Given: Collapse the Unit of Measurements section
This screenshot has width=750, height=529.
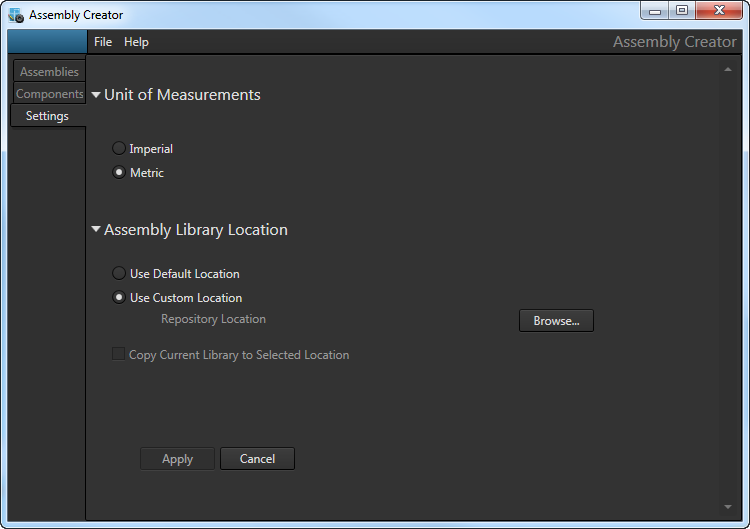Looking at the screenshot, I should click(96, 95).
